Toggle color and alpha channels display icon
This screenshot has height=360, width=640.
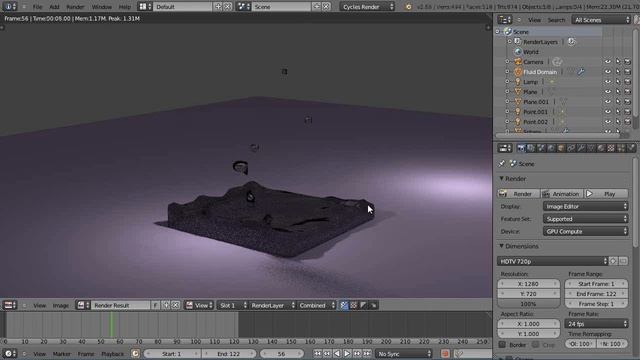tap(344, 305)
